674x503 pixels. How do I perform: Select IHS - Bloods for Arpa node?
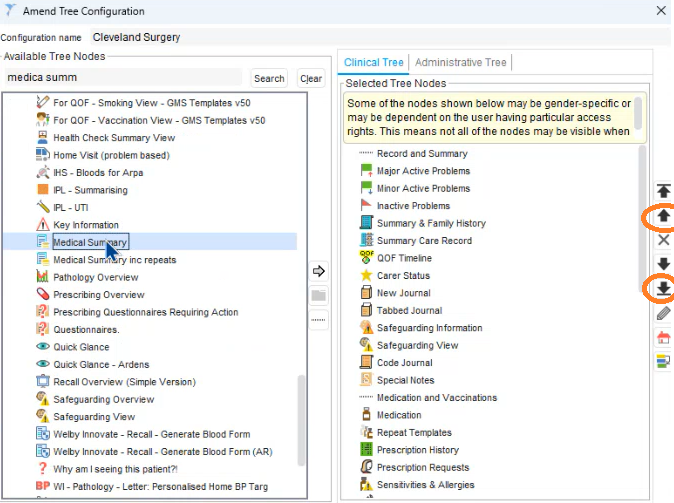98,172
